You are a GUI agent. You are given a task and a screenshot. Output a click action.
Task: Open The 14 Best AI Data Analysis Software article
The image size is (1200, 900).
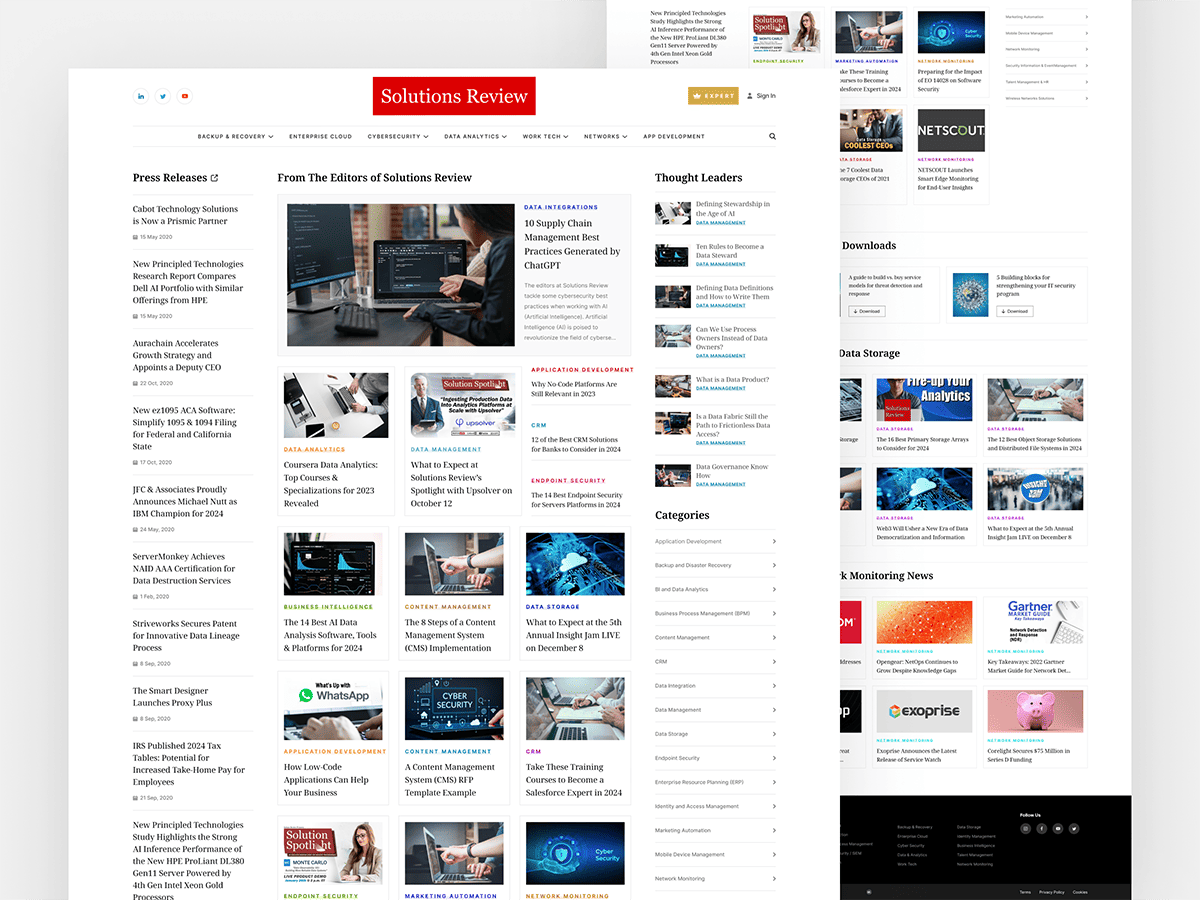pos(330,635)
